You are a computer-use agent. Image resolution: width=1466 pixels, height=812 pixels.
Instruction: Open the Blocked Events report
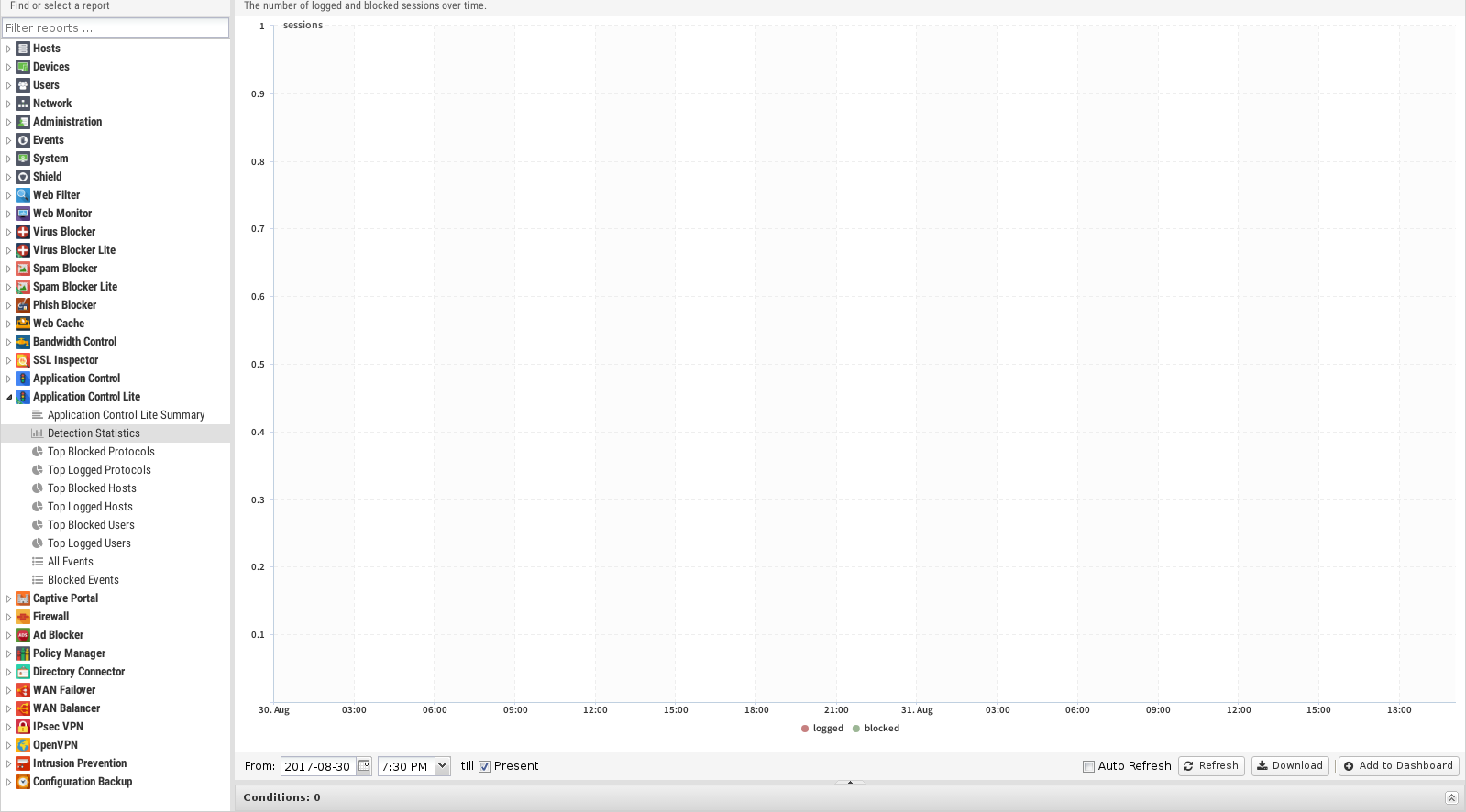point(83,580)
